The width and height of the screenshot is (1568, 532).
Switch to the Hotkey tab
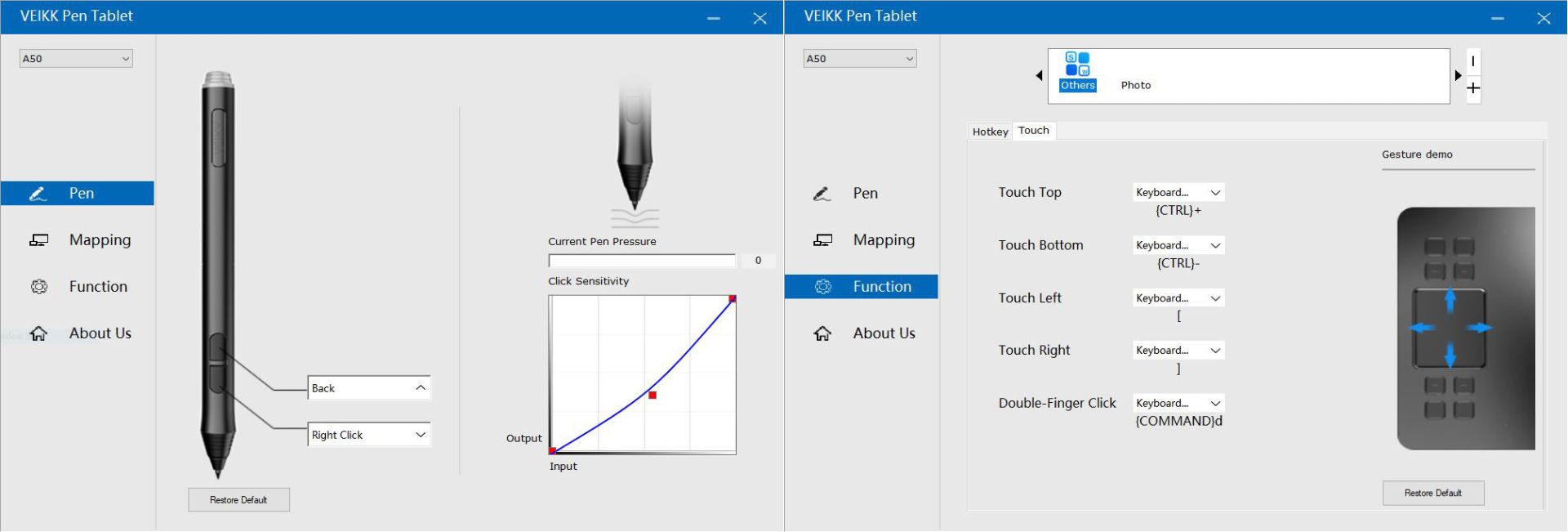(x=990, y=132)
